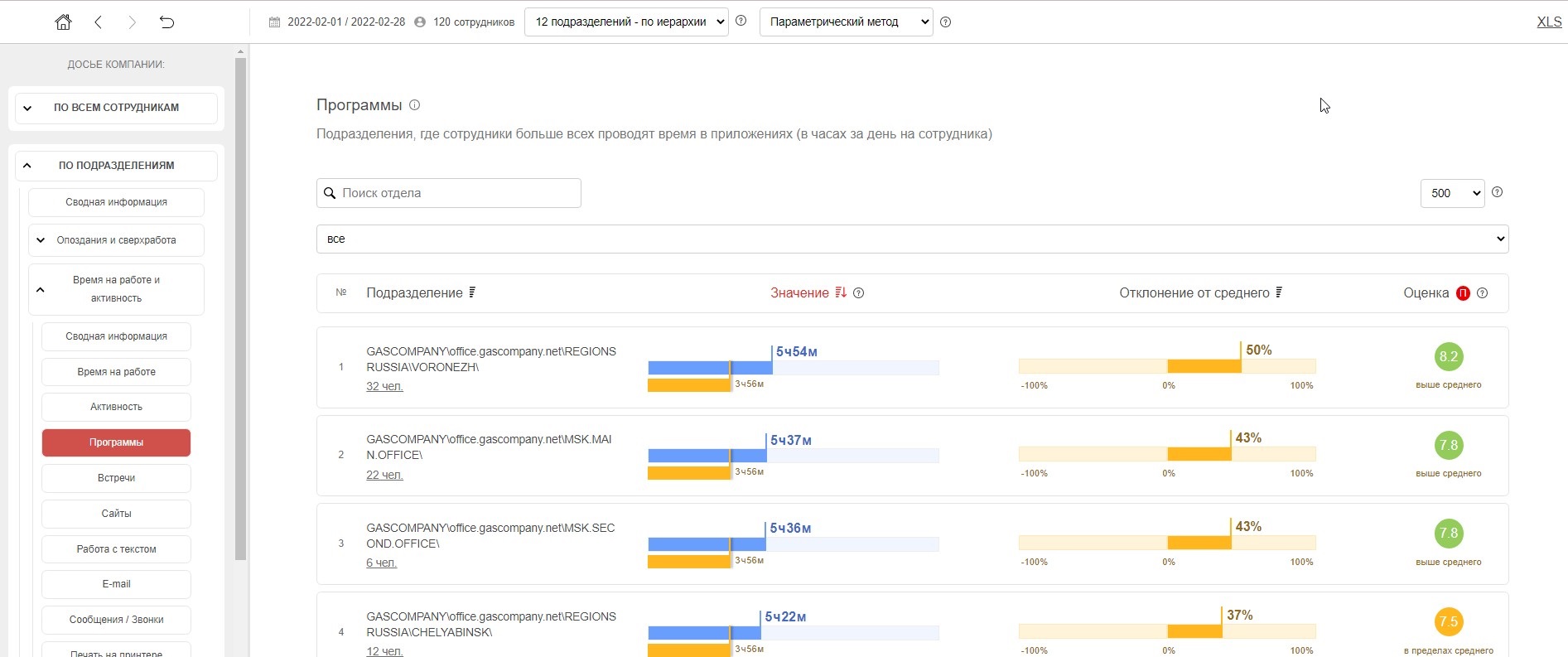Click the help icon beside Значение header

click(859, 293)
